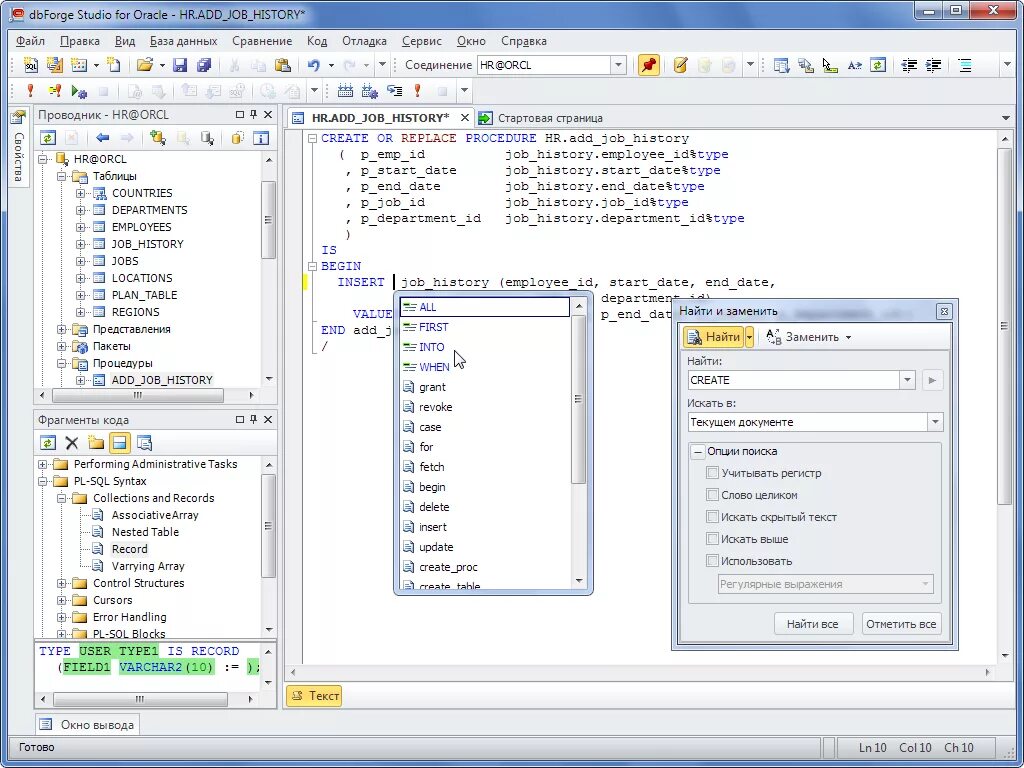Click the refresh icon in Explorer panel
This screenshot has width=1024, height=768.
[x=48, y=138]
